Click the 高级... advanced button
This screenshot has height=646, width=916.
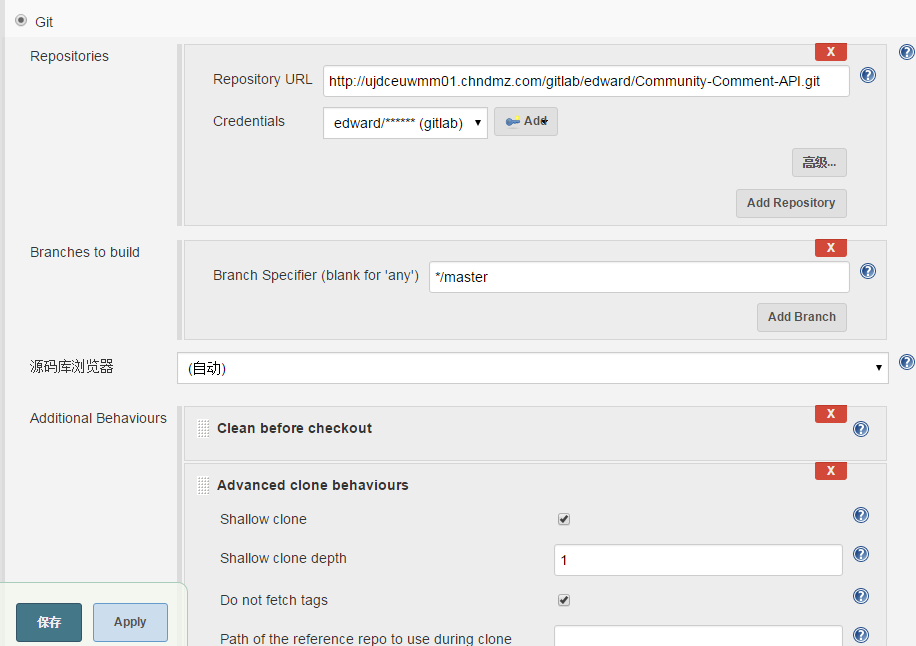[819, 162]
